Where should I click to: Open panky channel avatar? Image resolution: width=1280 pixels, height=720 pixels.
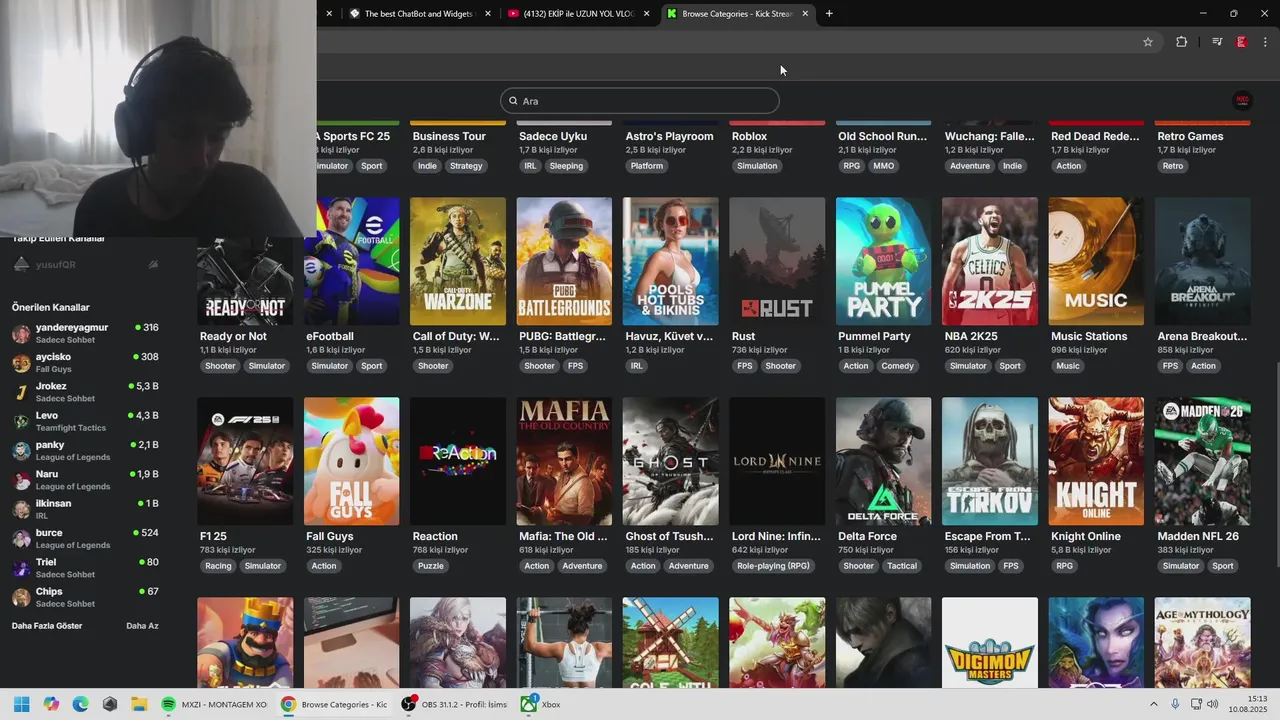coord(21,451)
